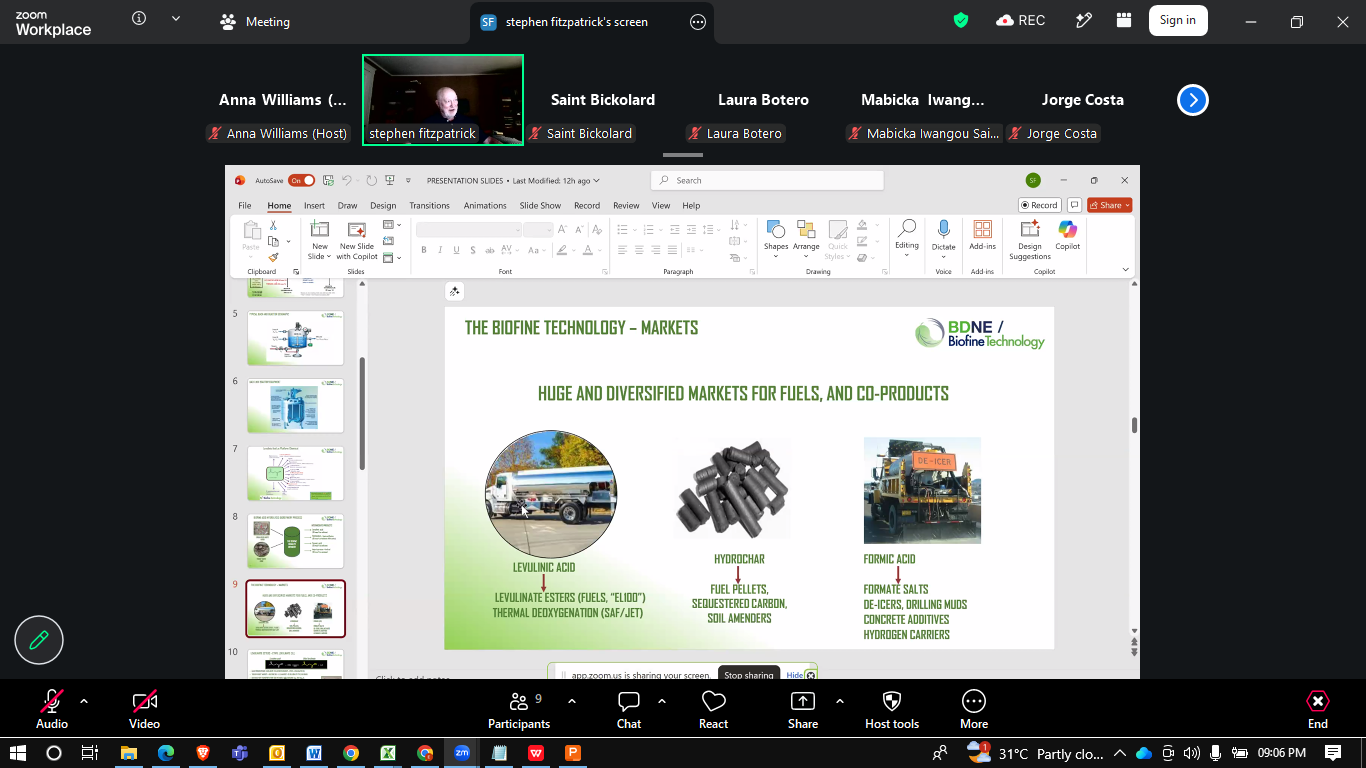The image size is (1366, 768).
Task: Toggle Bold formatting
Action: point(424,250)
